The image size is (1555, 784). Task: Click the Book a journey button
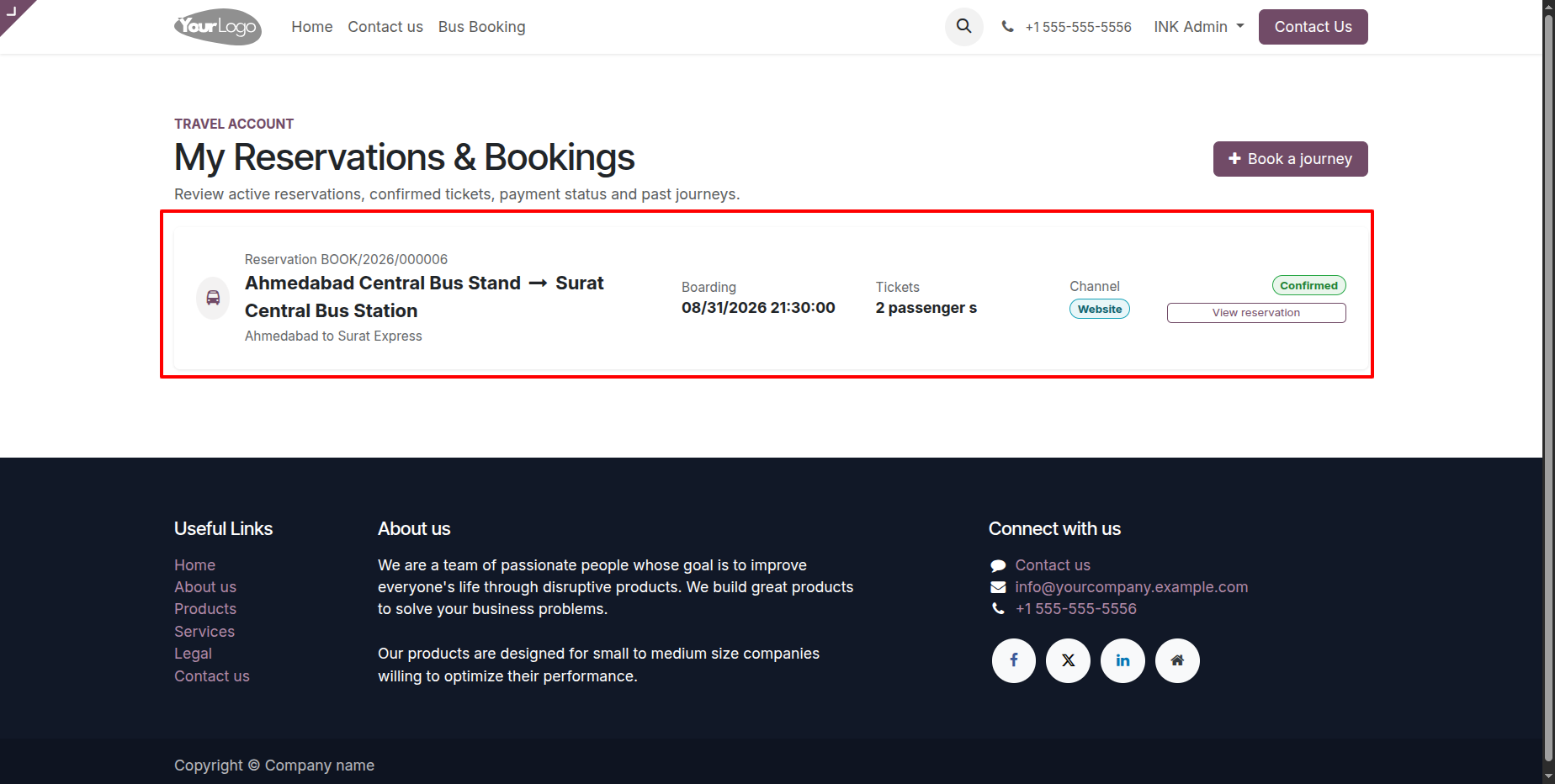pos(1291,159)
